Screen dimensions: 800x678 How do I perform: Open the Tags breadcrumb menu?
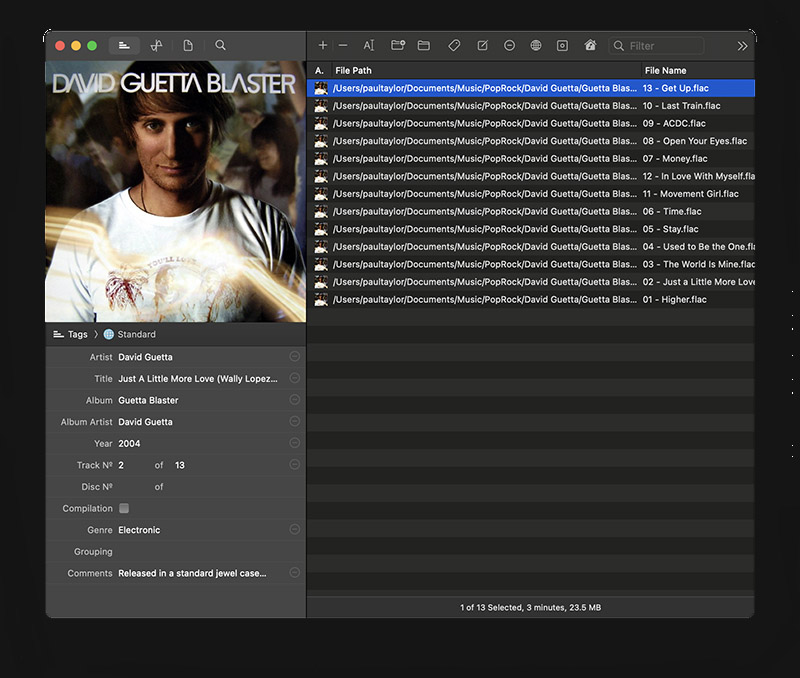[x=70, y=334]
